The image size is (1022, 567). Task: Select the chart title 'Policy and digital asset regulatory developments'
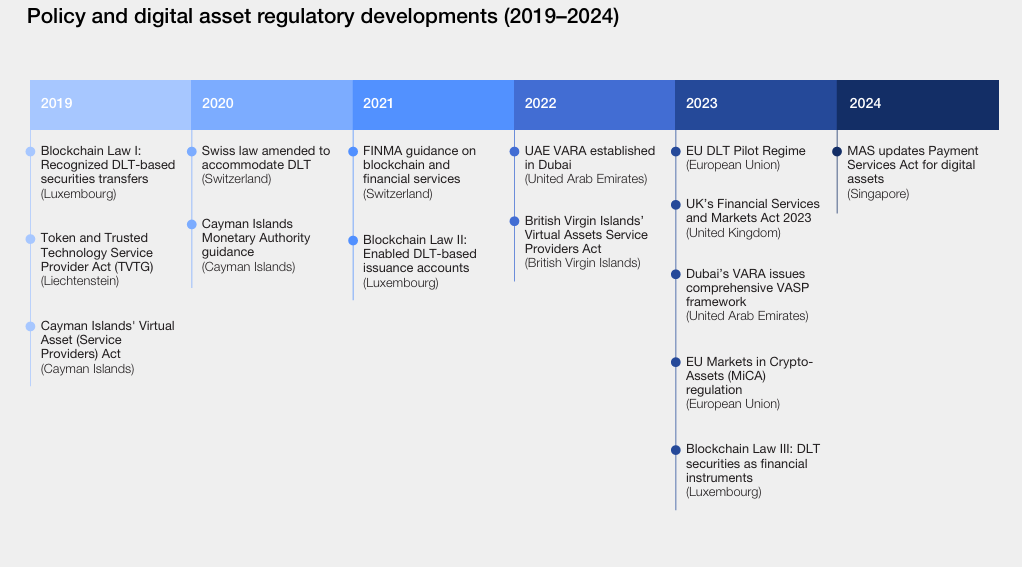pyautogui.click(x=262, y=16)
